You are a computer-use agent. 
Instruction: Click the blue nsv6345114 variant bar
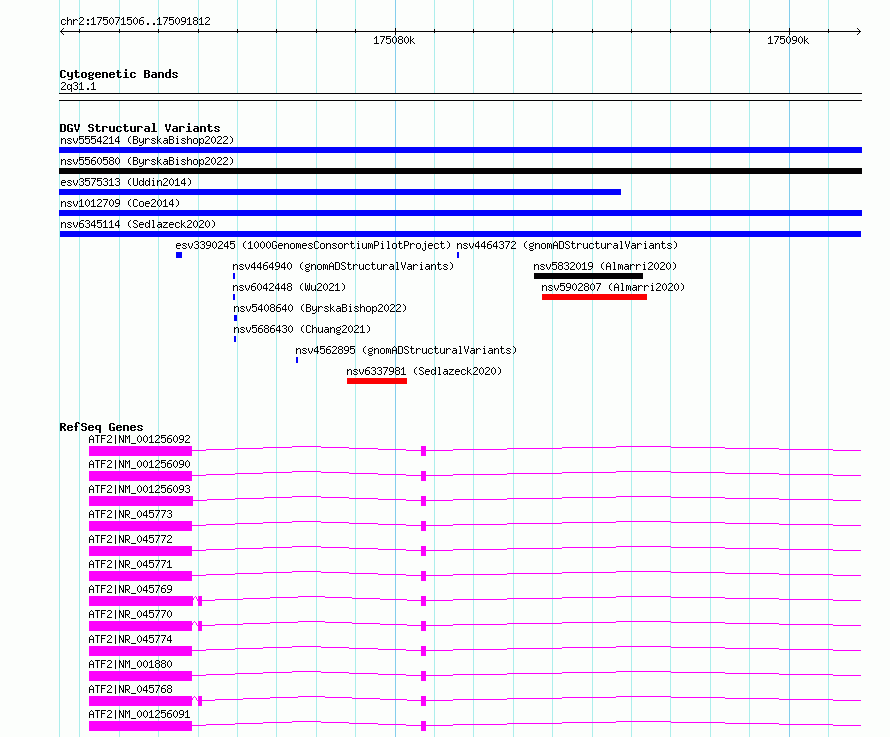coord(460,234)
